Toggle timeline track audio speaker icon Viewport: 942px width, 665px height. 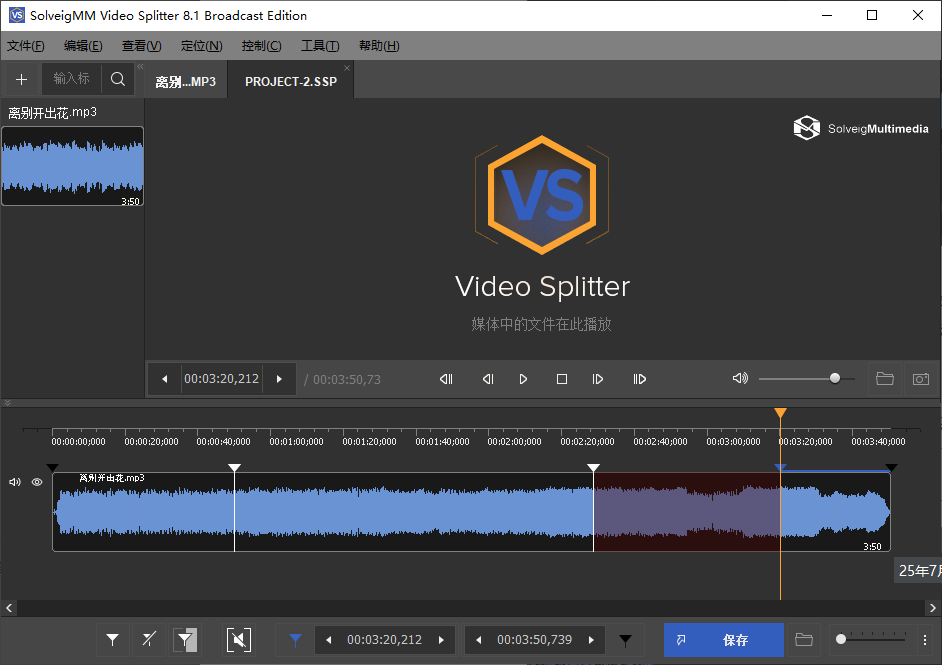pos(15,482)
